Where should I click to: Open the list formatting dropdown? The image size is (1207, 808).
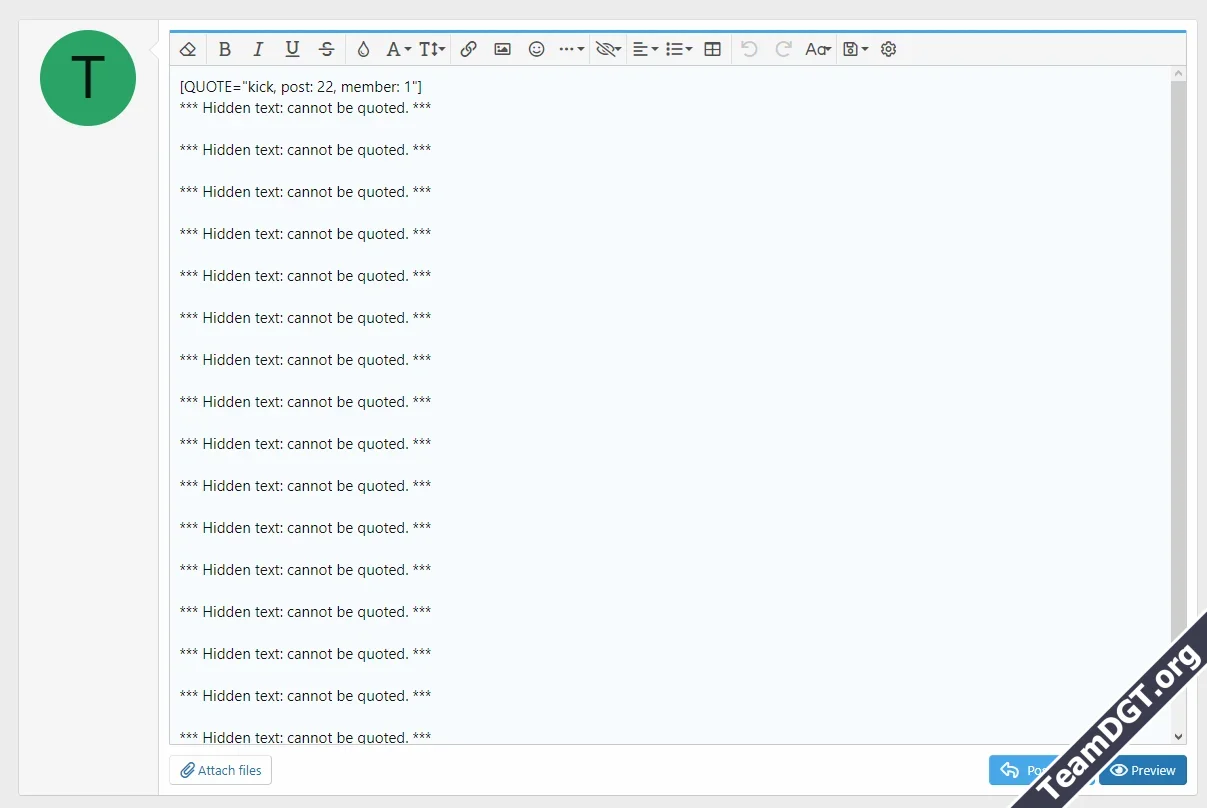pos(678,48)
